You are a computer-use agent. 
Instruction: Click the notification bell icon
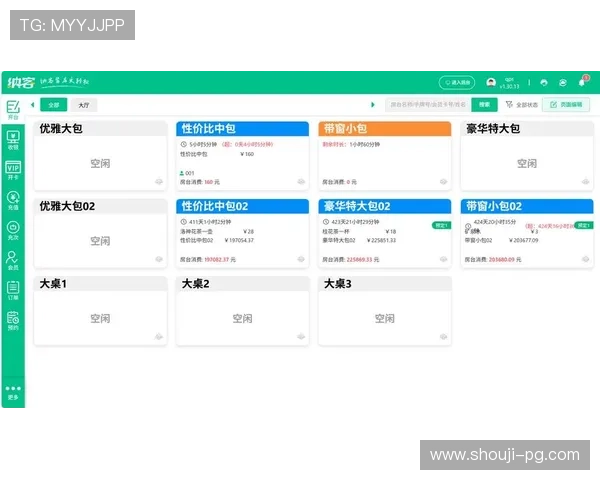[x=582, y=82]
